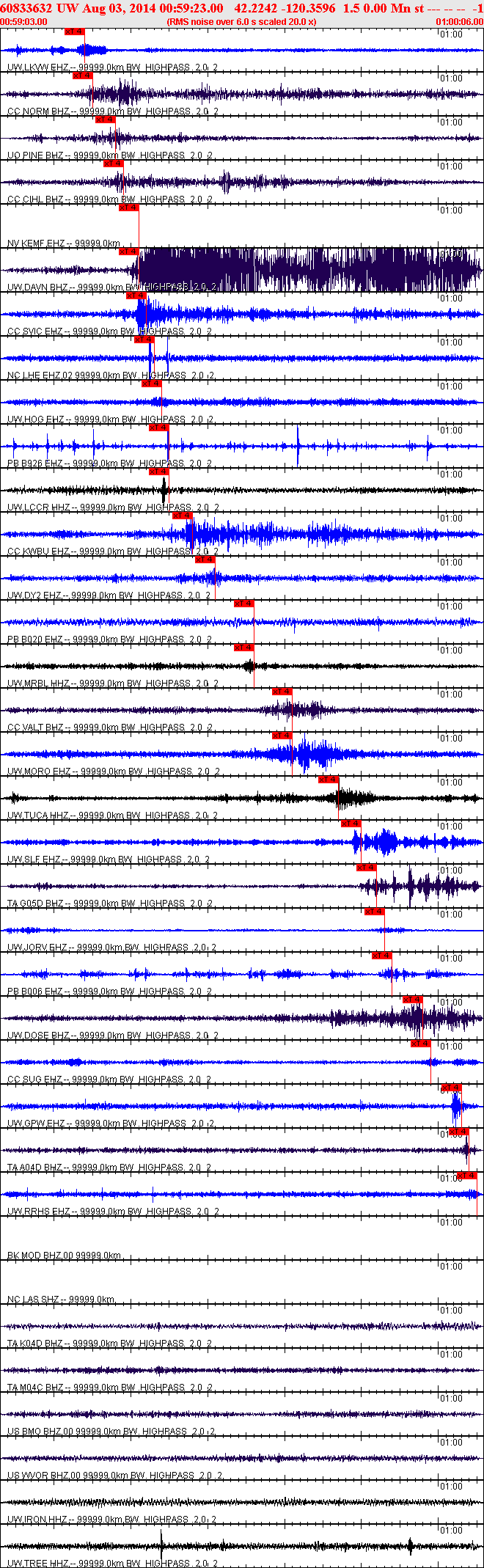Click the pick flag on TA.G05D trace

366,868
